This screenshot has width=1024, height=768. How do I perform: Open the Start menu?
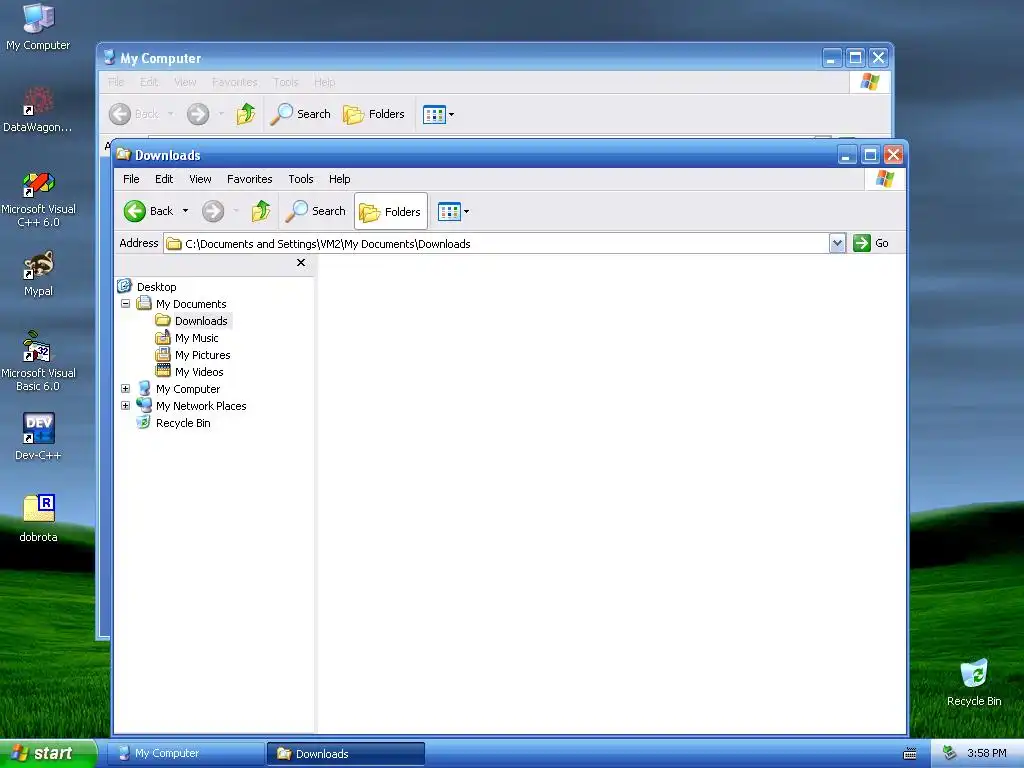47,753
